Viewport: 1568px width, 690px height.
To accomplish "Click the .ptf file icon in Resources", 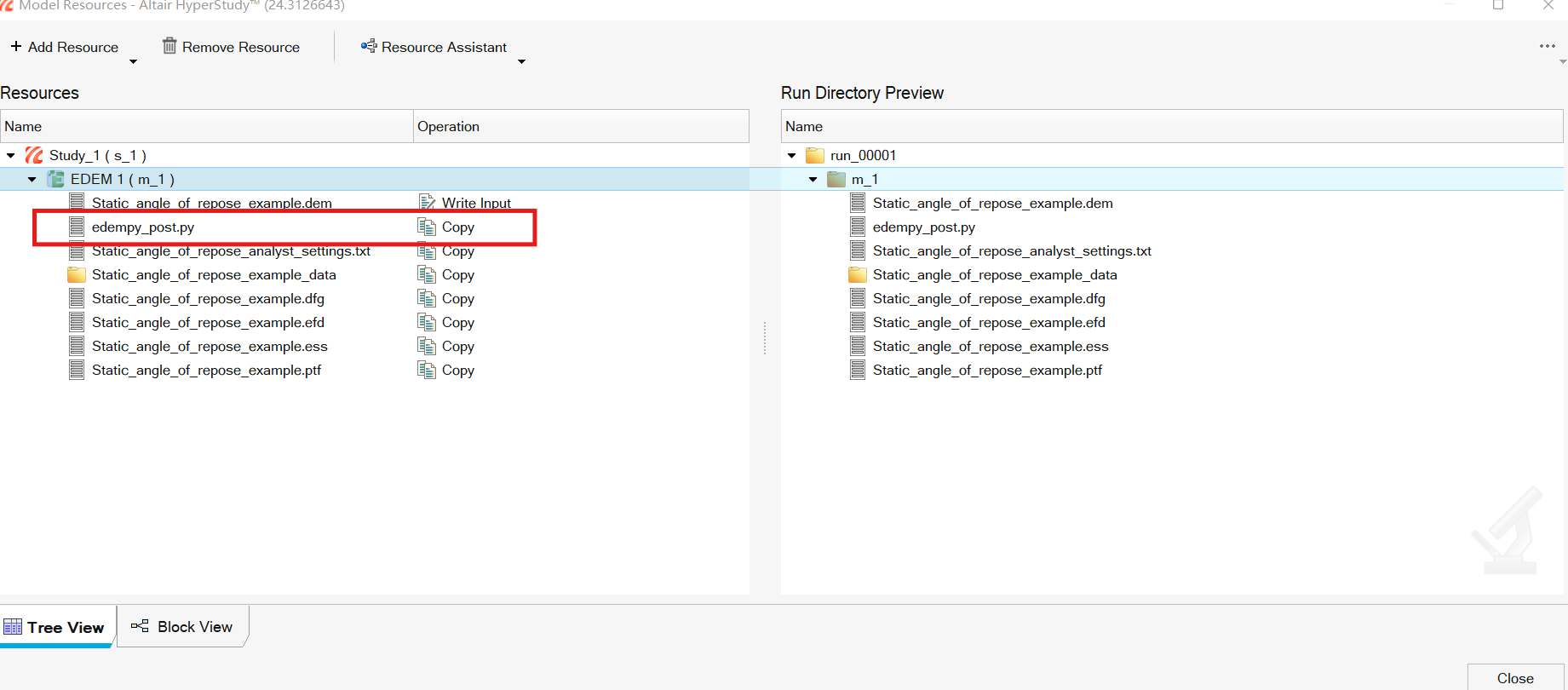I will pos(77,370).
